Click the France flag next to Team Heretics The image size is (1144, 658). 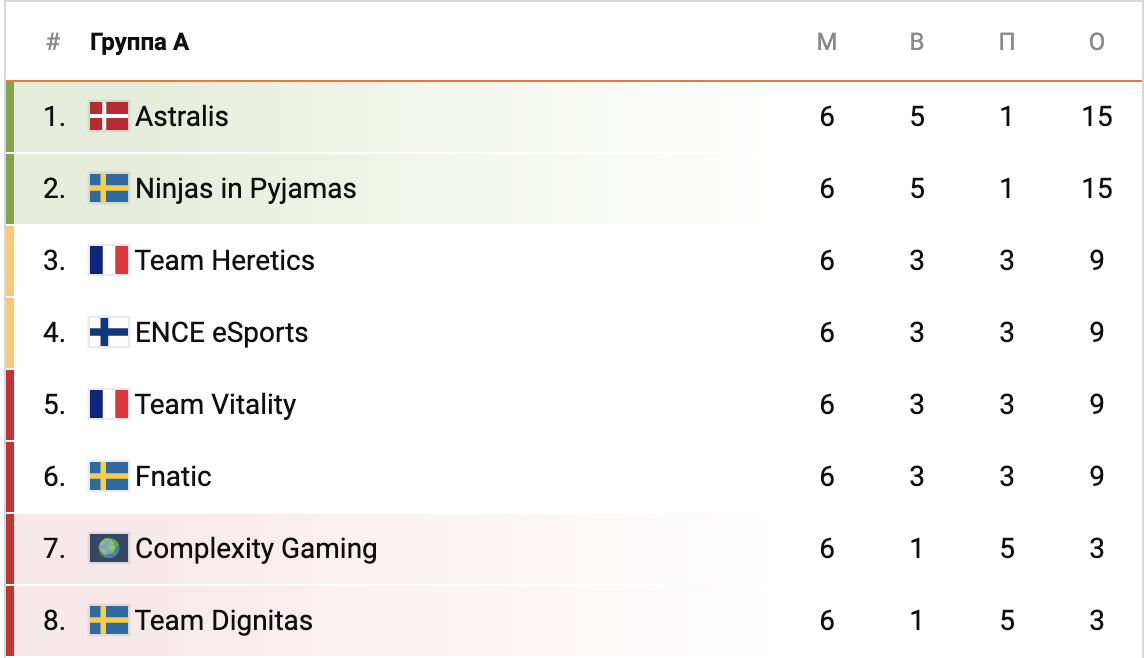click(x=109, y=261)
